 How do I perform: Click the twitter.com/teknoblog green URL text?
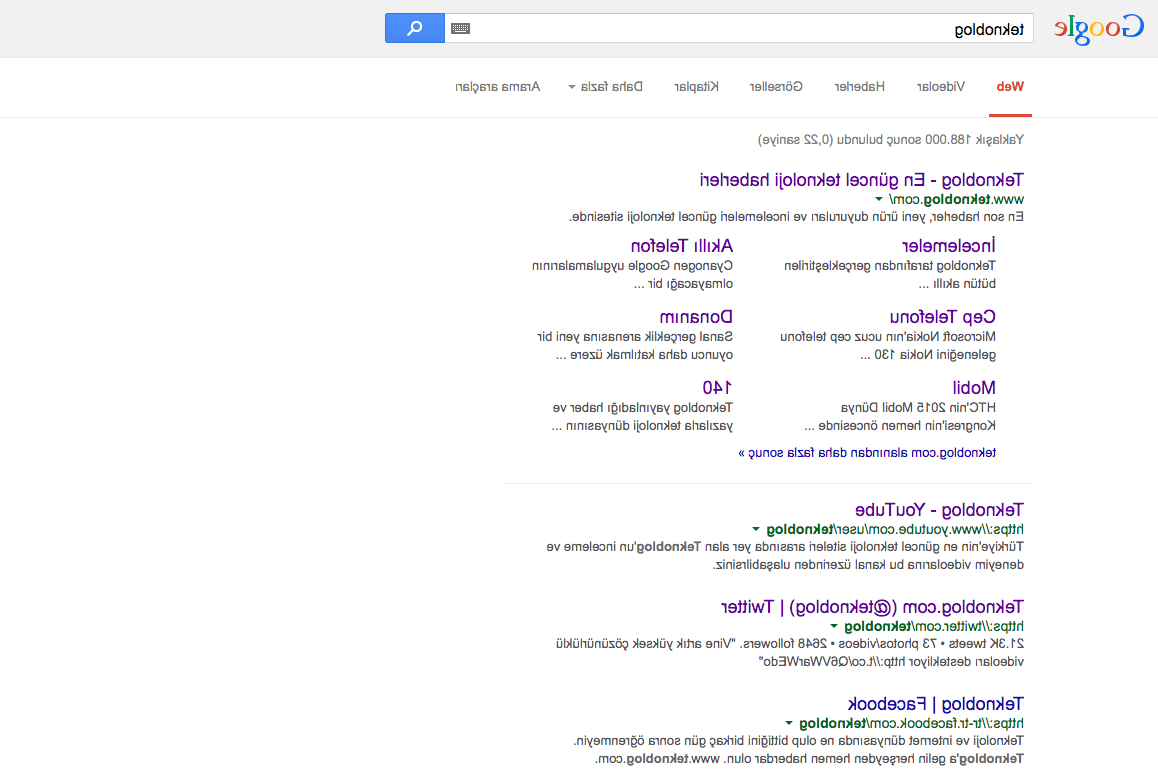tap(934, 627)
